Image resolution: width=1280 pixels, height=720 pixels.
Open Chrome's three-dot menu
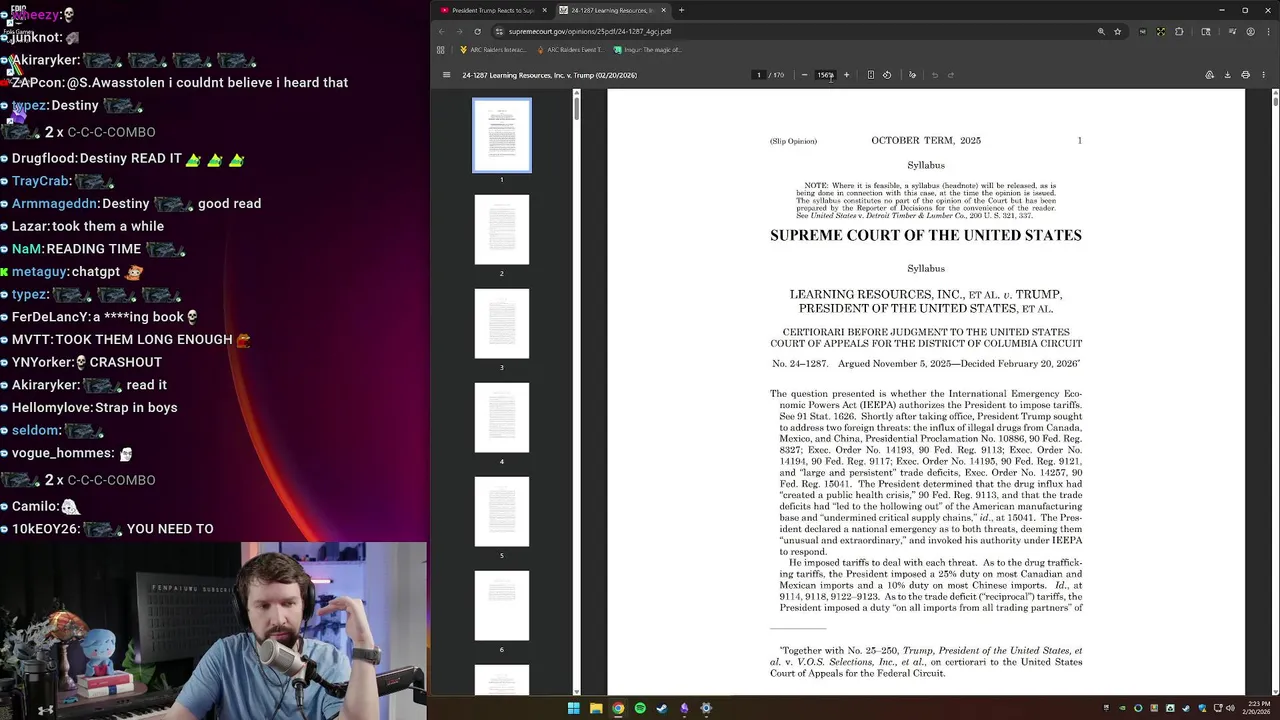1267,31
